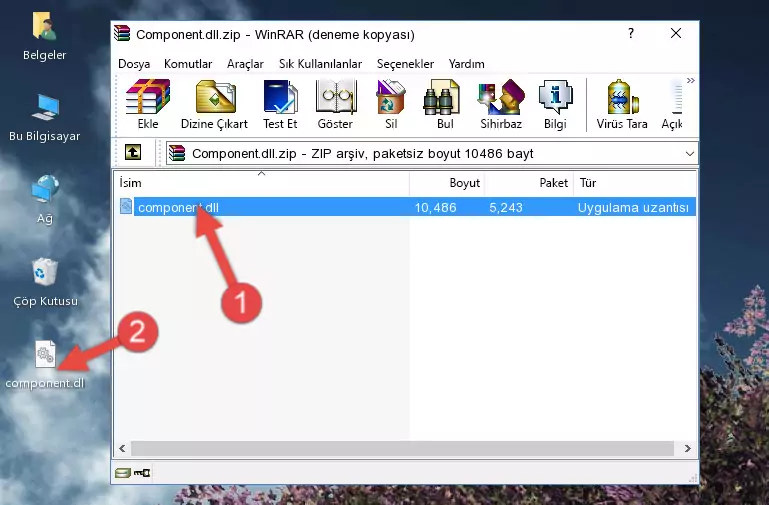Image resolution: width=769 pixels, height=505 pixels.
Task: Click the WinRAR title bar icon
Action: coord(122,33)
